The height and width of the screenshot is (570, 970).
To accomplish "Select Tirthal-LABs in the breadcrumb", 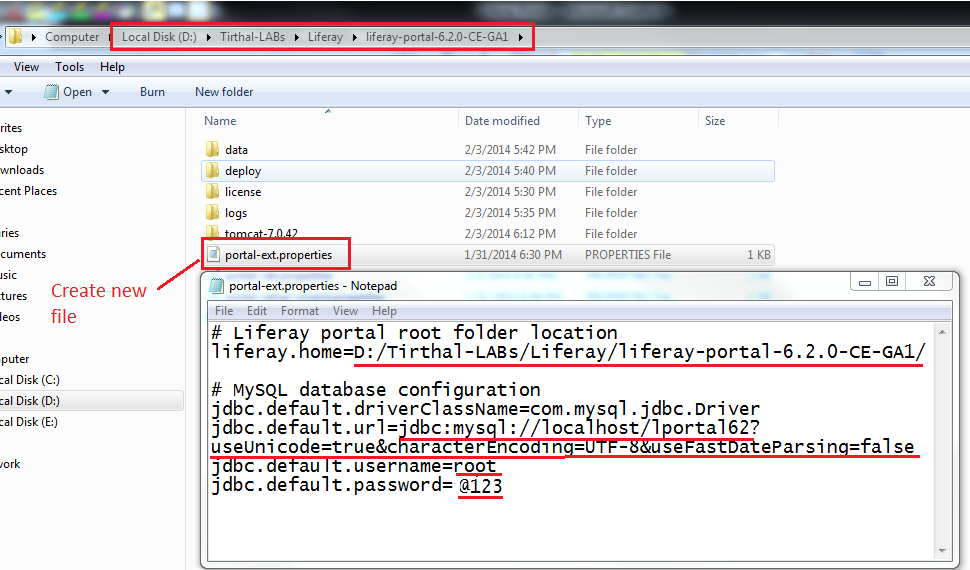I will (x=252, y=37).
